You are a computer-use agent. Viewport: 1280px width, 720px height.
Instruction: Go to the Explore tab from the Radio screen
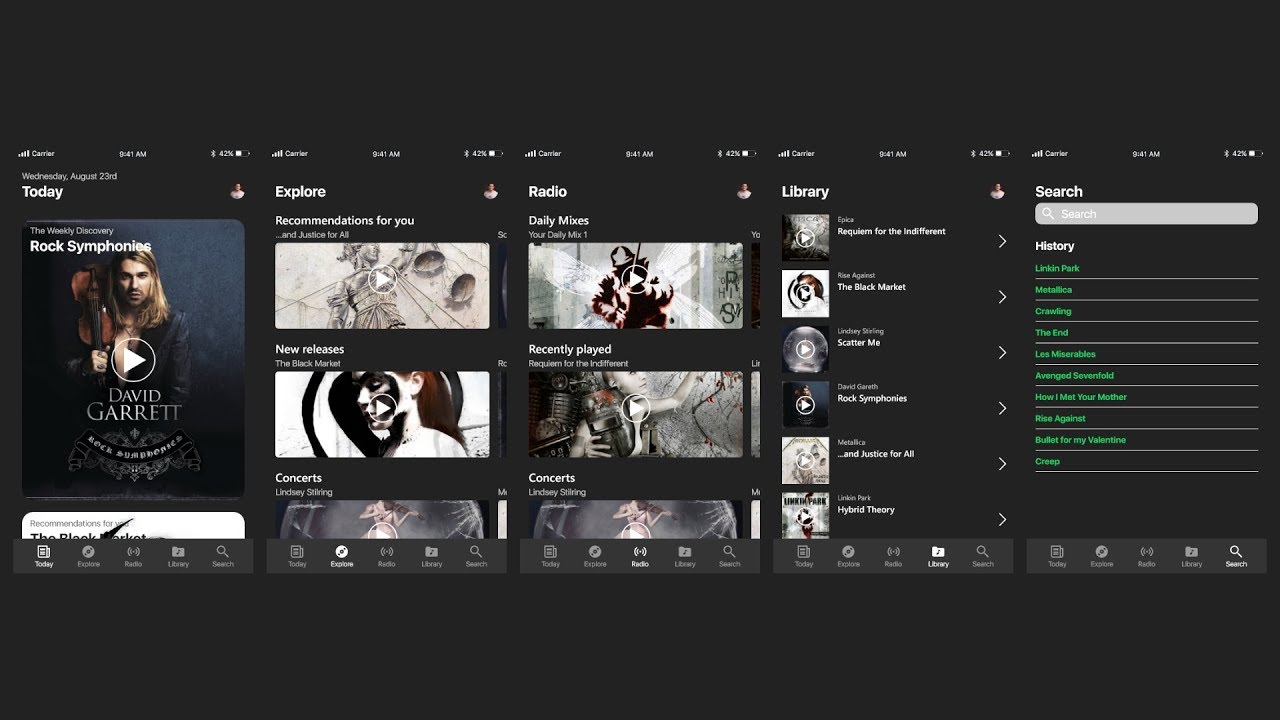[x=595, y=556]
